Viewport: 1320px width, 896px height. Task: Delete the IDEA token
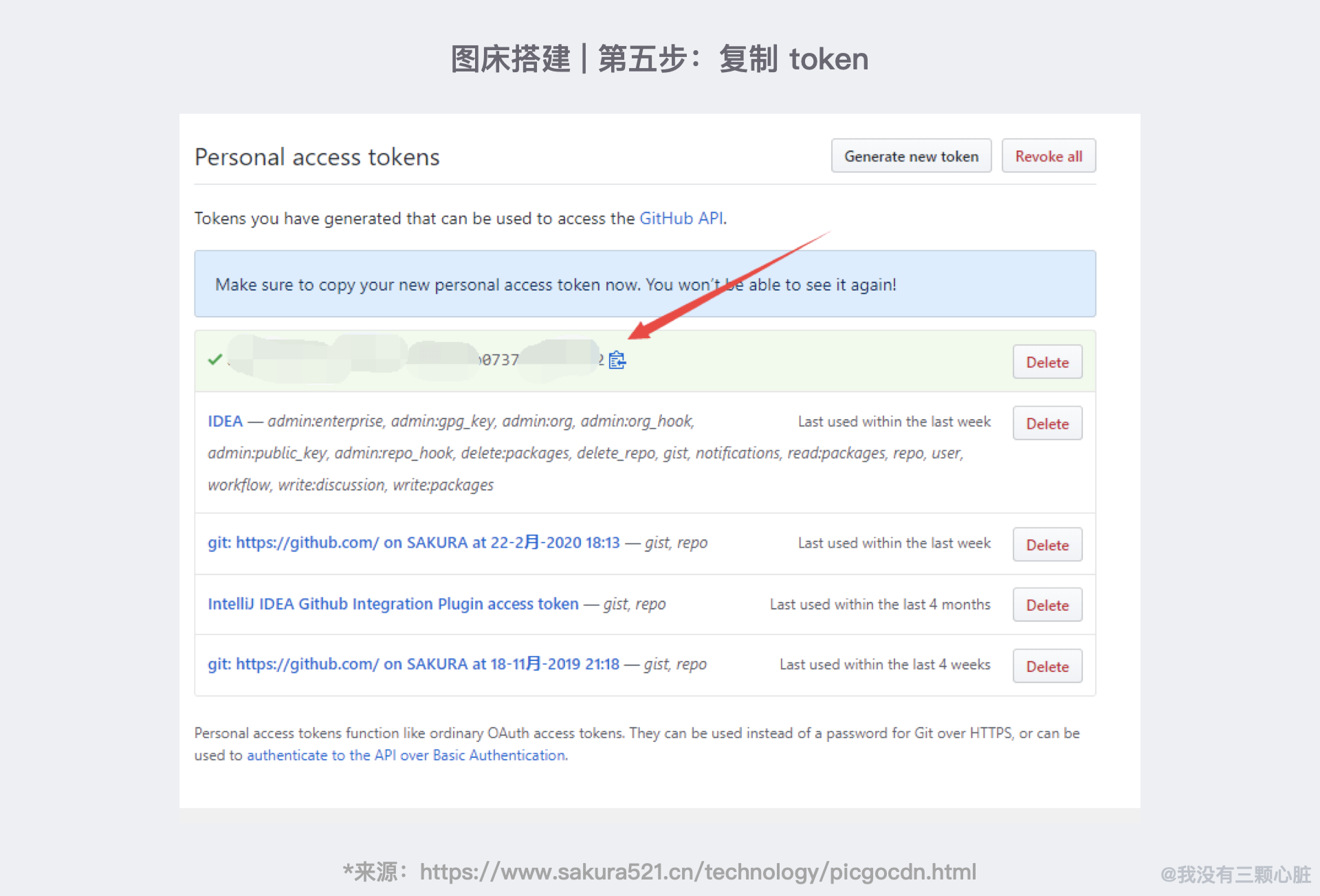tap(1046, 423)
